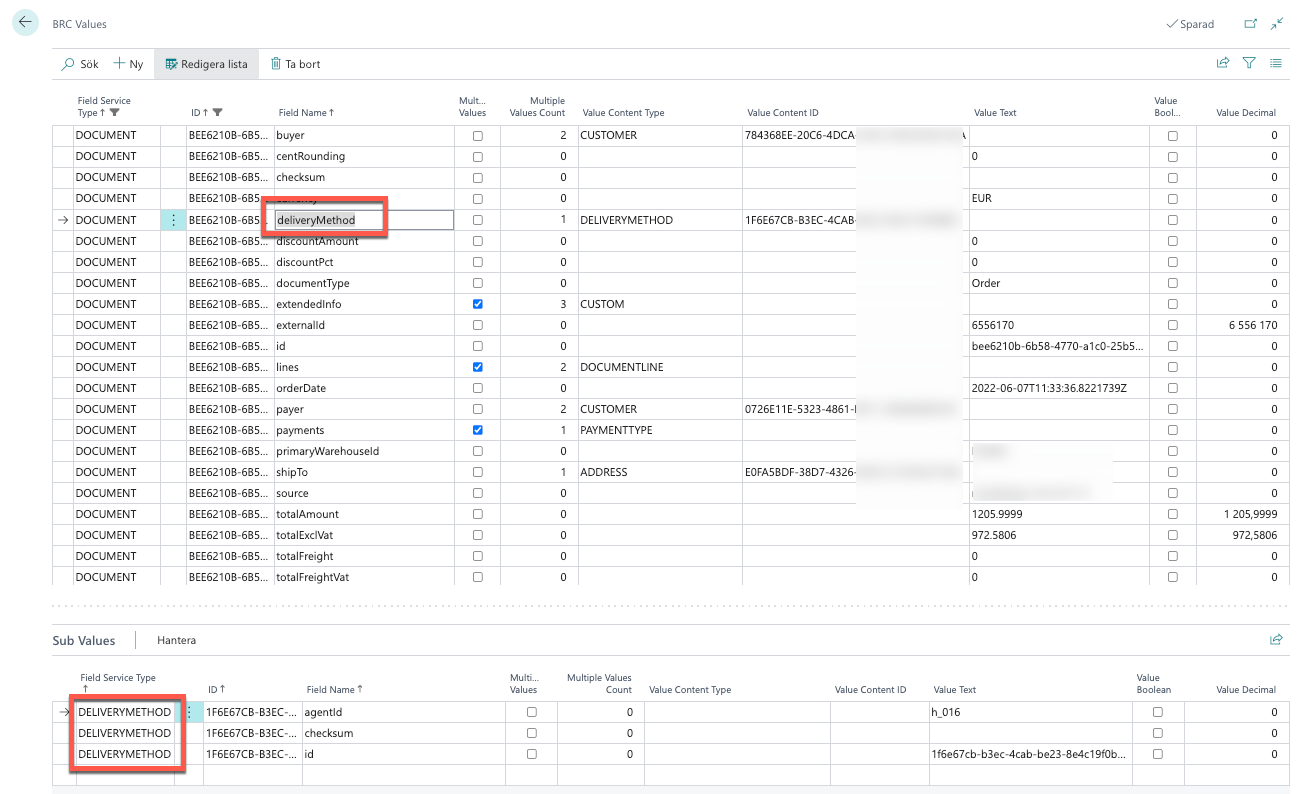Click the deliveryMethod field name input
The height and width of the screenshot is (794, 1308).
363,220
